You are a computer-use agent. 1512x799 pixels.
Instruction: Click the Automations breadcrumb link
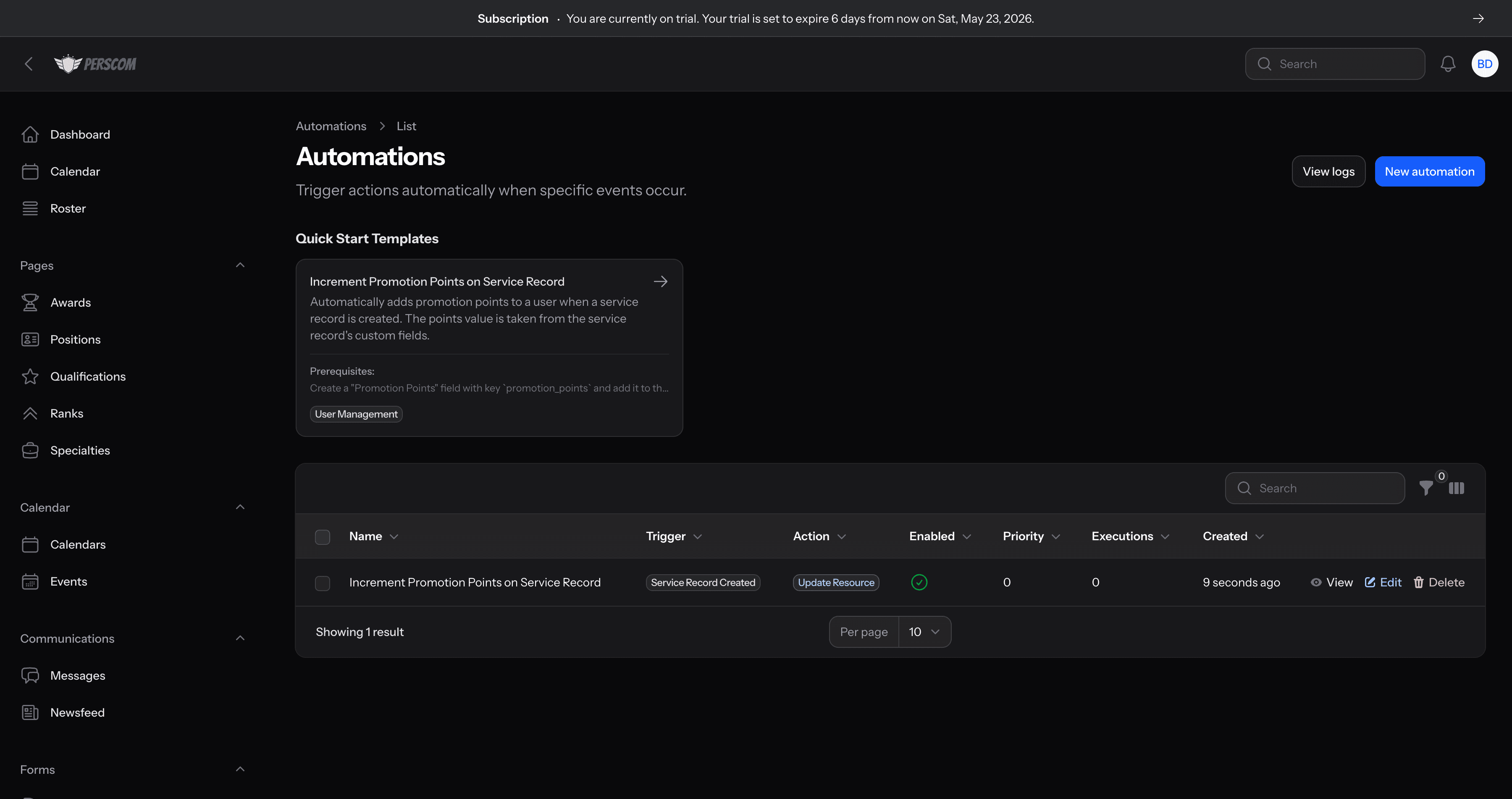coord(331,126)
